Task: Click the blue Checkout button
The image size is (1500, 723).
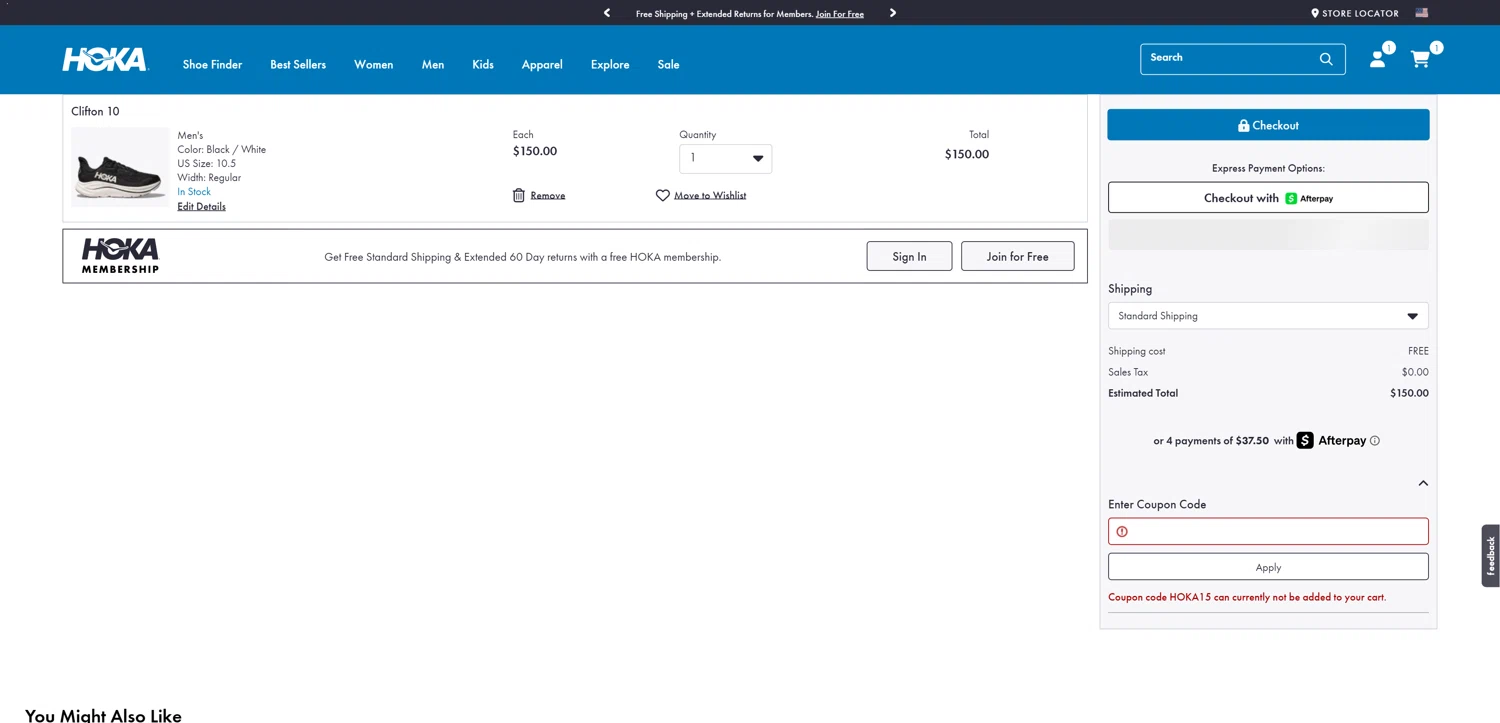Action: coord(1268,125)
